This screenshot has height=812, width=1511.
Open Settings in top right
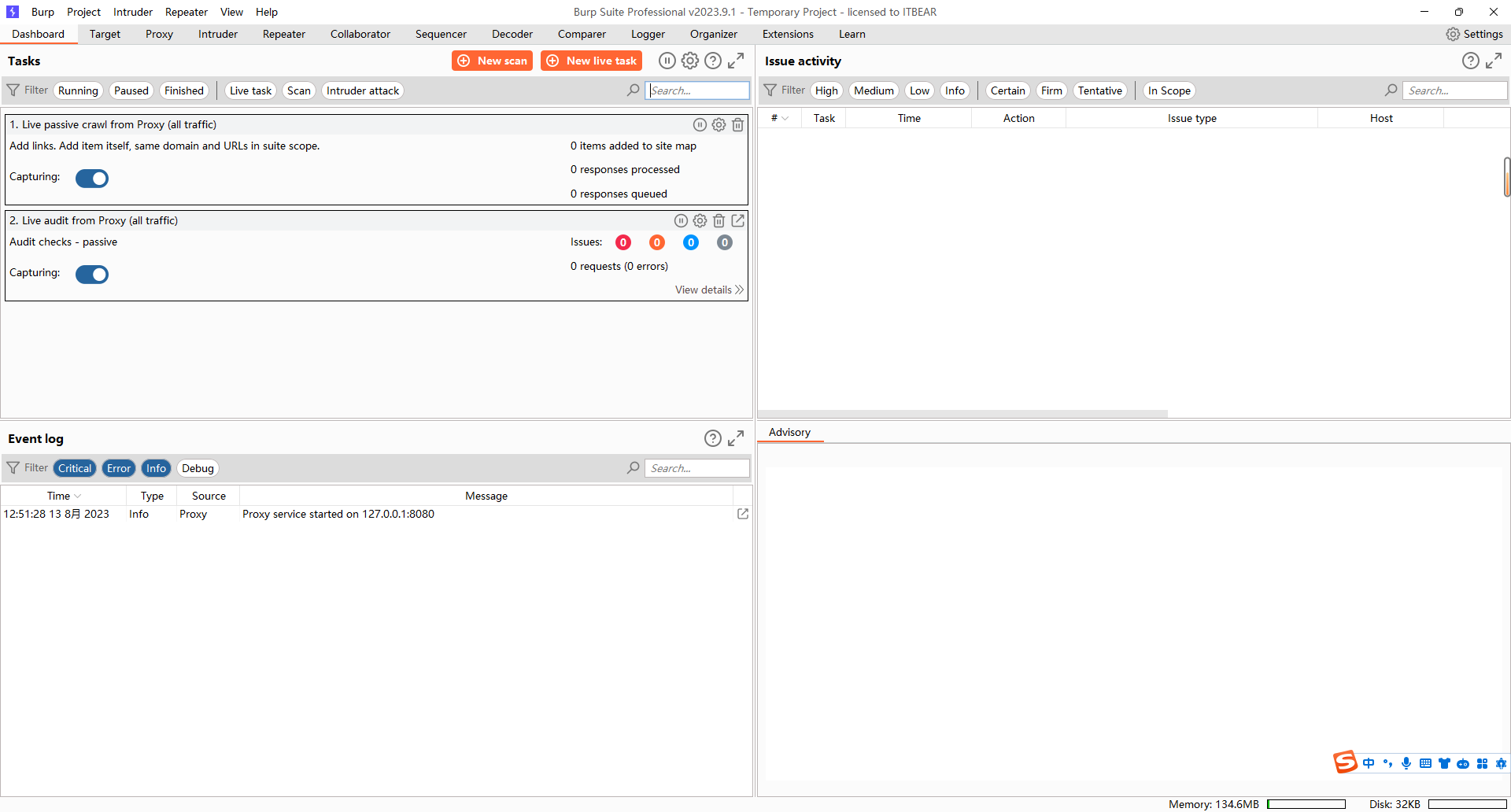1474,34
